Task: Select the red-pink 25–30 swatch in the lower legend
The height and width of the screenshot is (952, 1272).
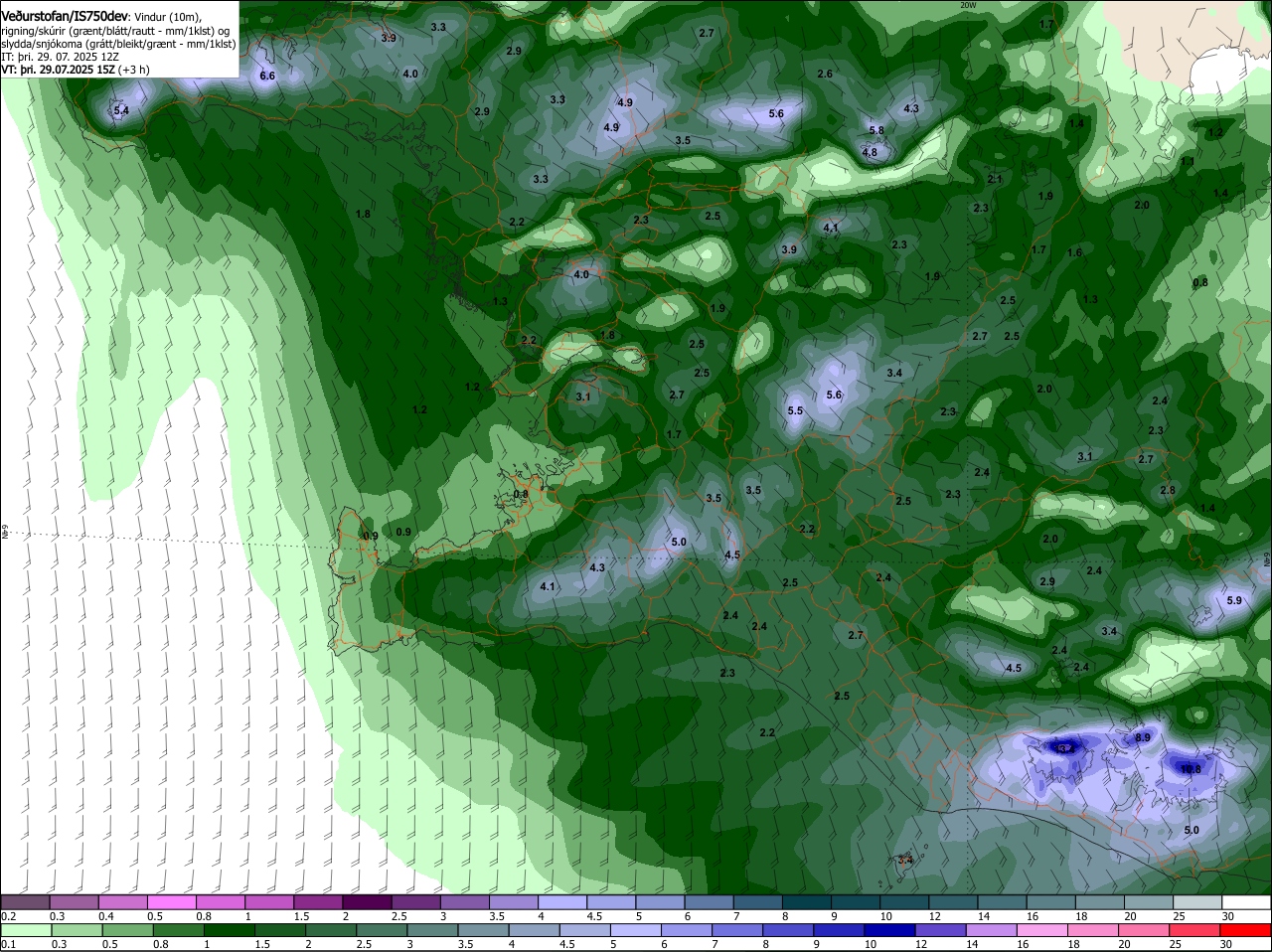Action: coord(1196,931)
